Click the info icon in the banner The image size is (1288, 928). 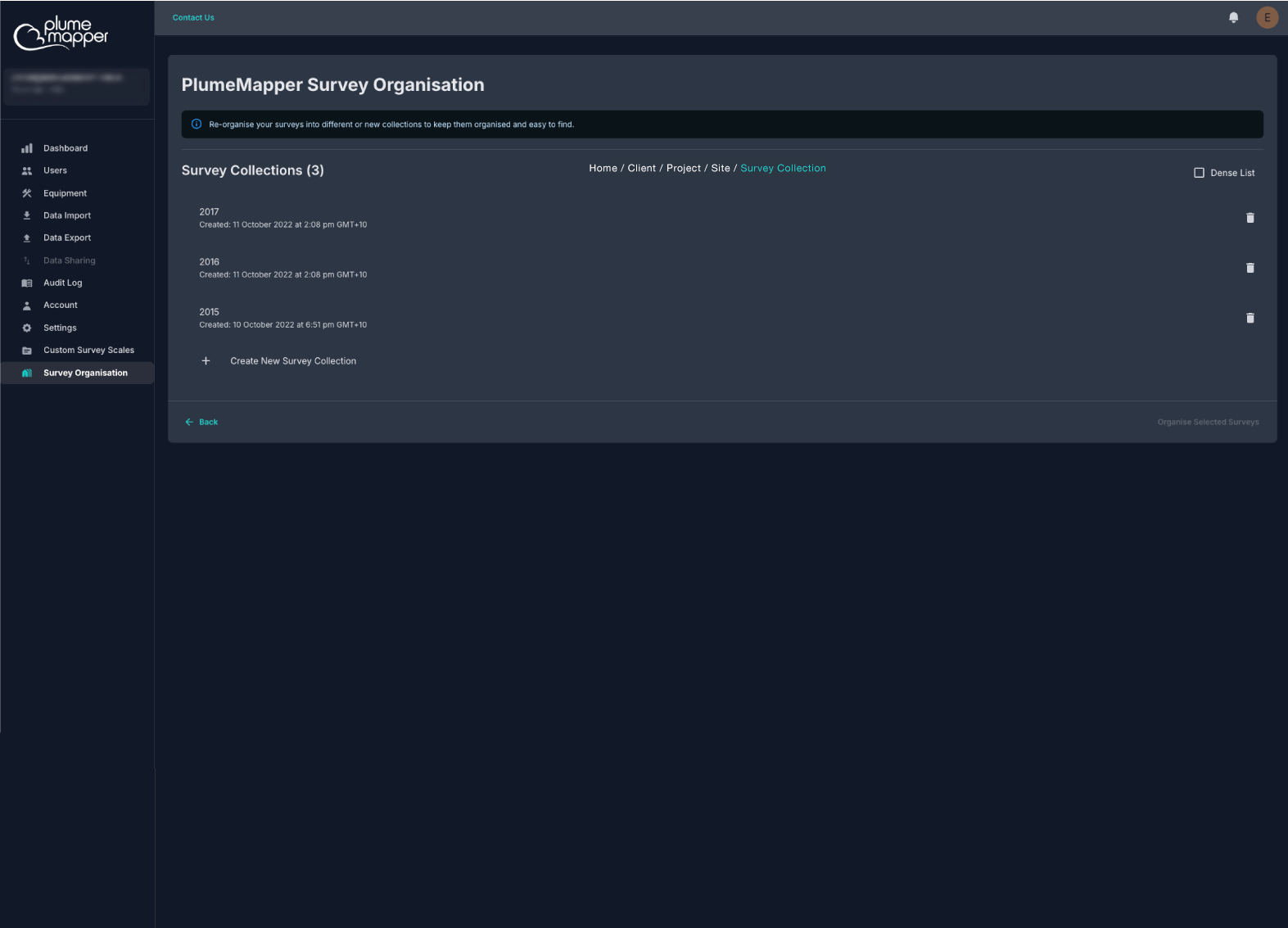[x=197, y=124]
